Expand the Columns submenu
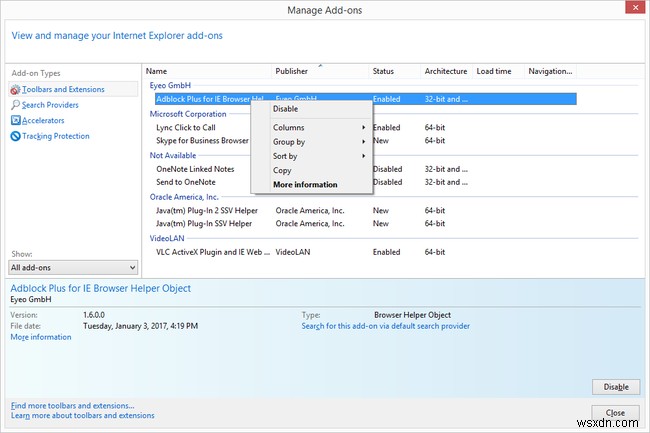 [312, 128]
